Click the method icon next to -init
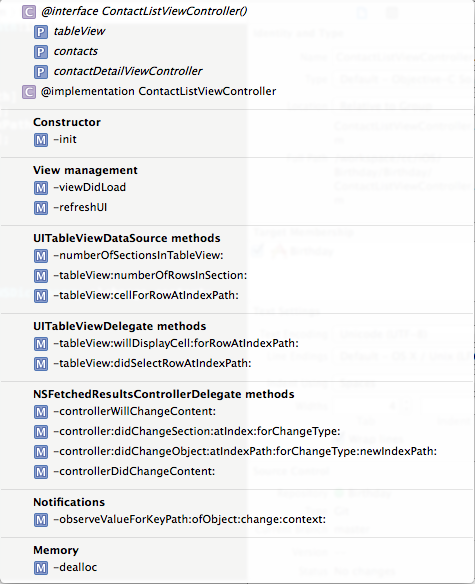 point(41,140)
